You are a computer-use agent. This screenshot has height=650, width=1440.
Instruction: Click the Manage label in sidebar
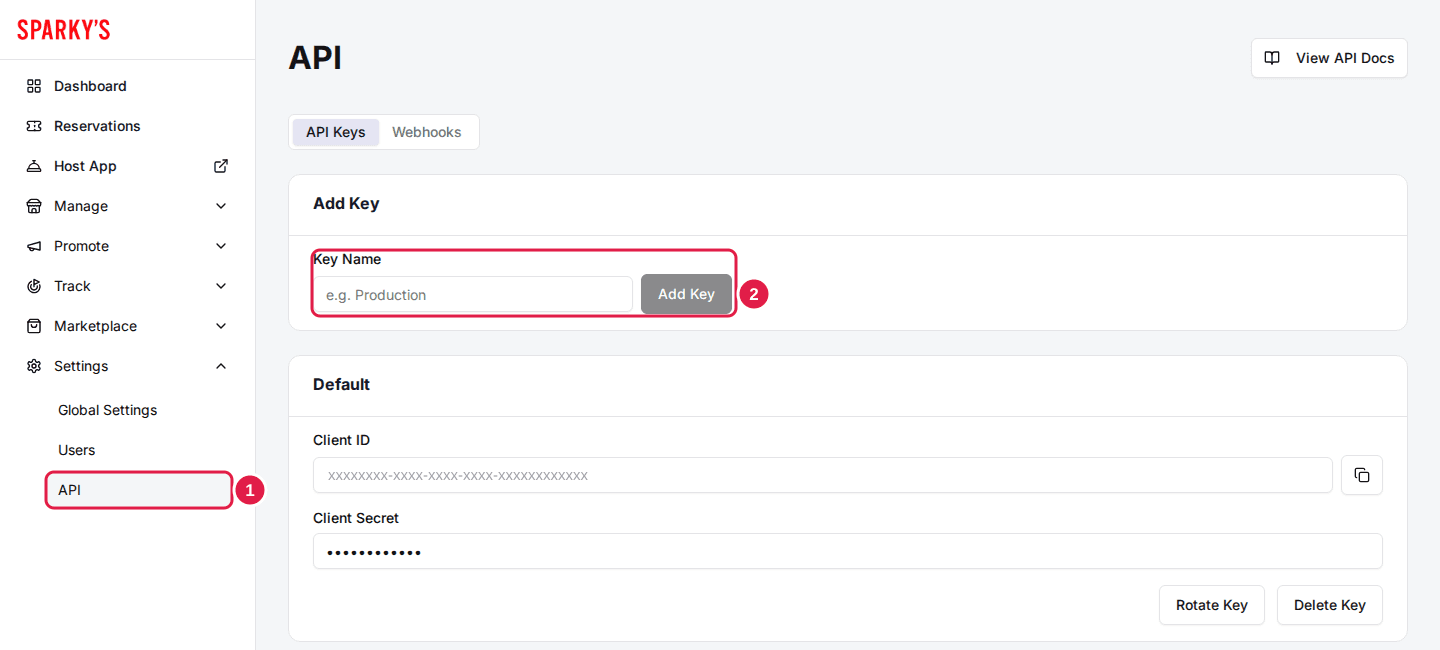81,206
